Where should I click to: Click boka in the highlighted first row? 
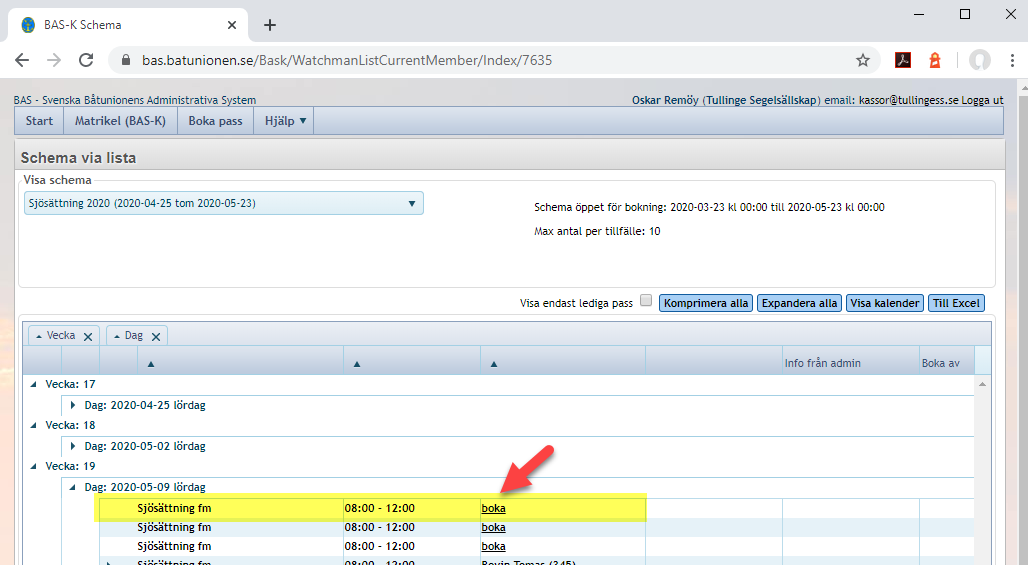pos(494,508)
